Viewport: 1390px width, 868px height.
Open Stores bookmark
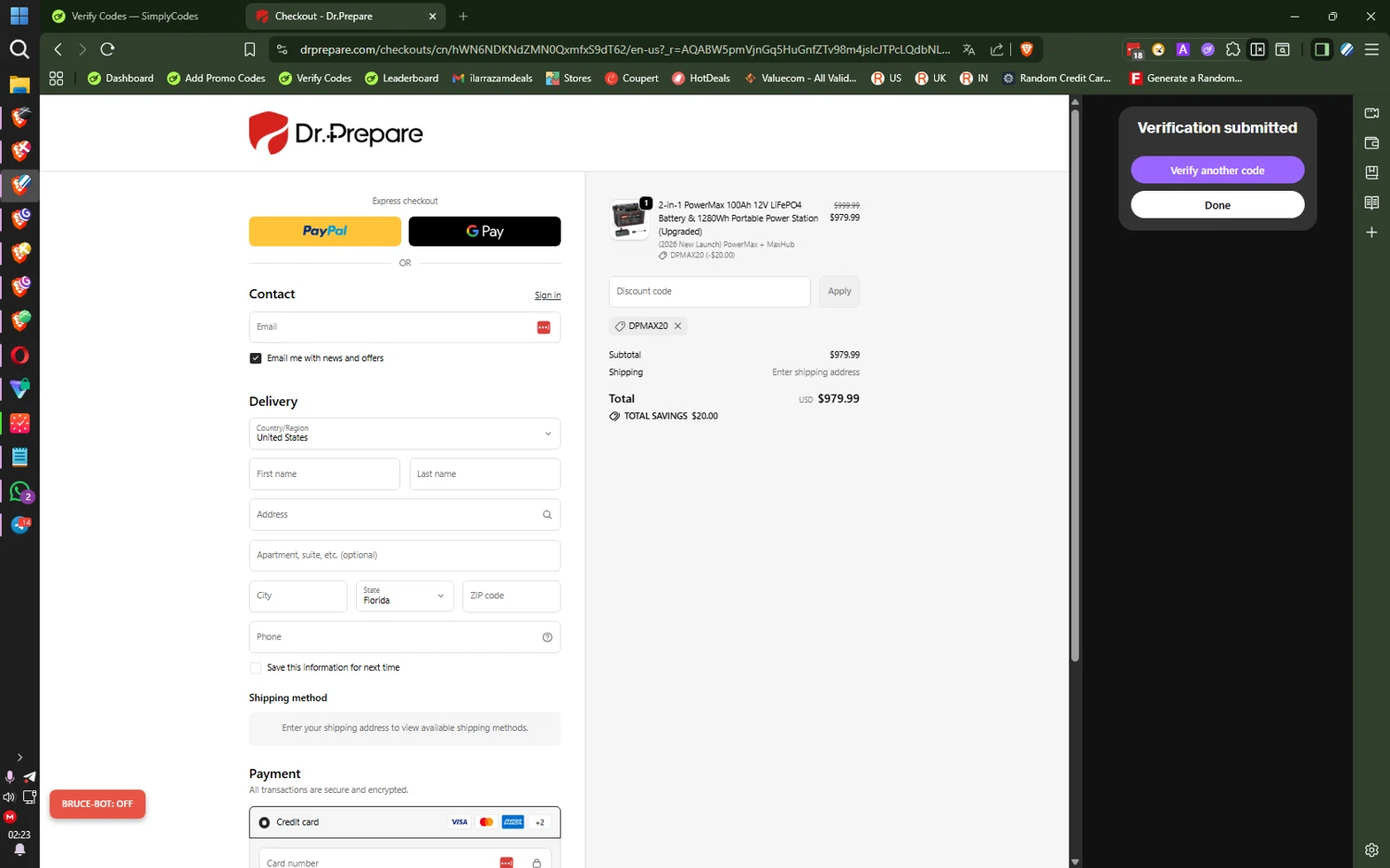click(x=569, y=79)
